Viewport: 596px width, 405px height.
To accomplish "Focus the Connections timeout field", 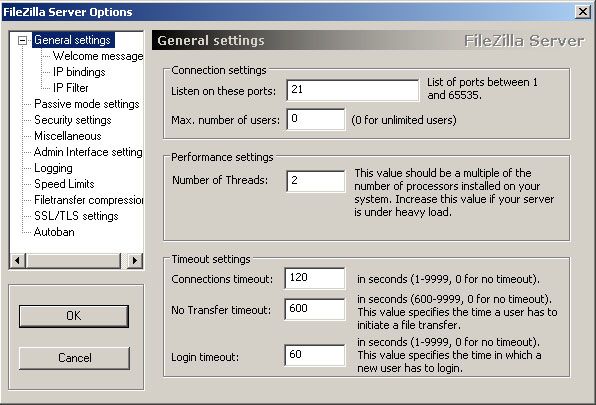I will [315, 278].
